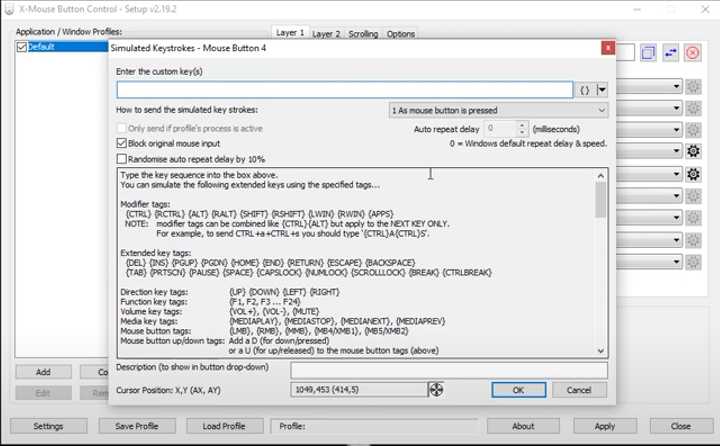Click 'Function key tags:' line in help text
This screenshot has height=446, width=720.
[154, 301]
